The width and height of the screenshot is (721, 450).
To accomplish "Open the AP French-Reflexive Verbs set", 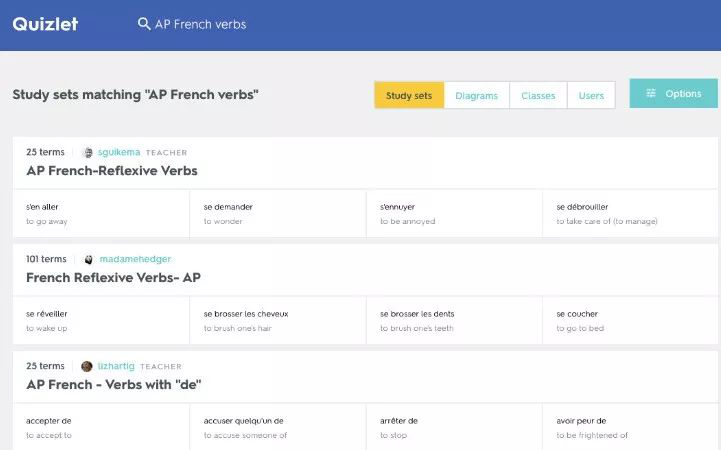I will (112, 171).
